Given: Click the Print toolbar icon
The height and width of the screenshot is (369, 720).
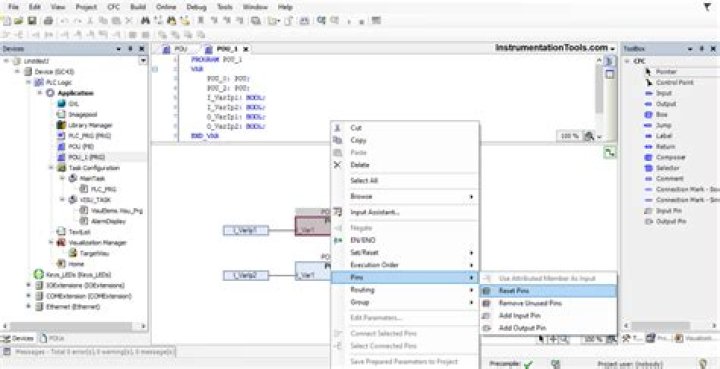Looking at the screenshot, I should point(48,21).
